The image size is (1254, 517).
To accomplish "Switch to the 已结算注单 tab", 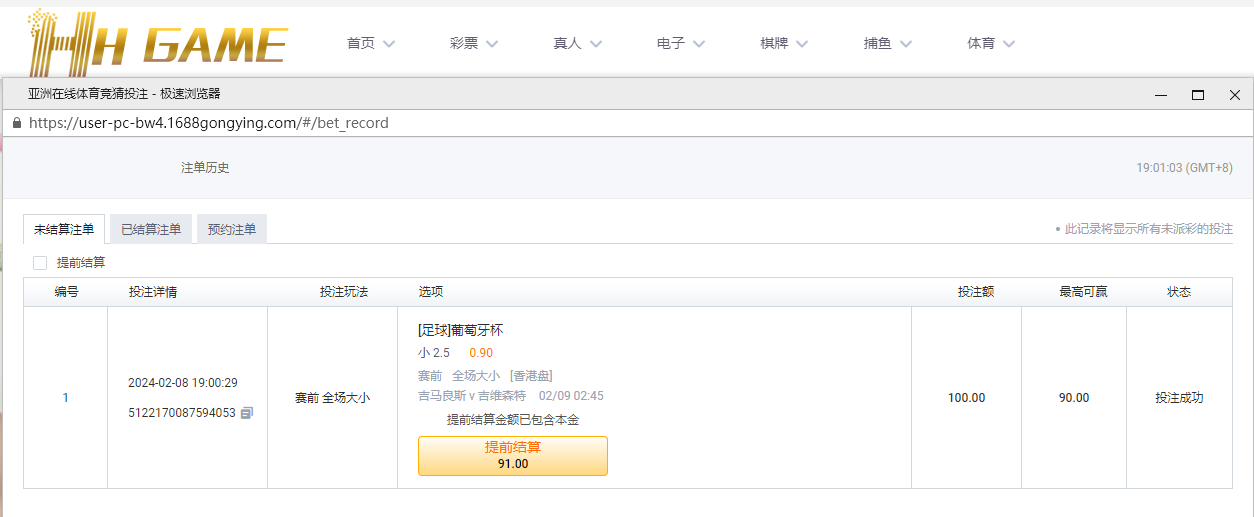I will [x=151, y=229].
